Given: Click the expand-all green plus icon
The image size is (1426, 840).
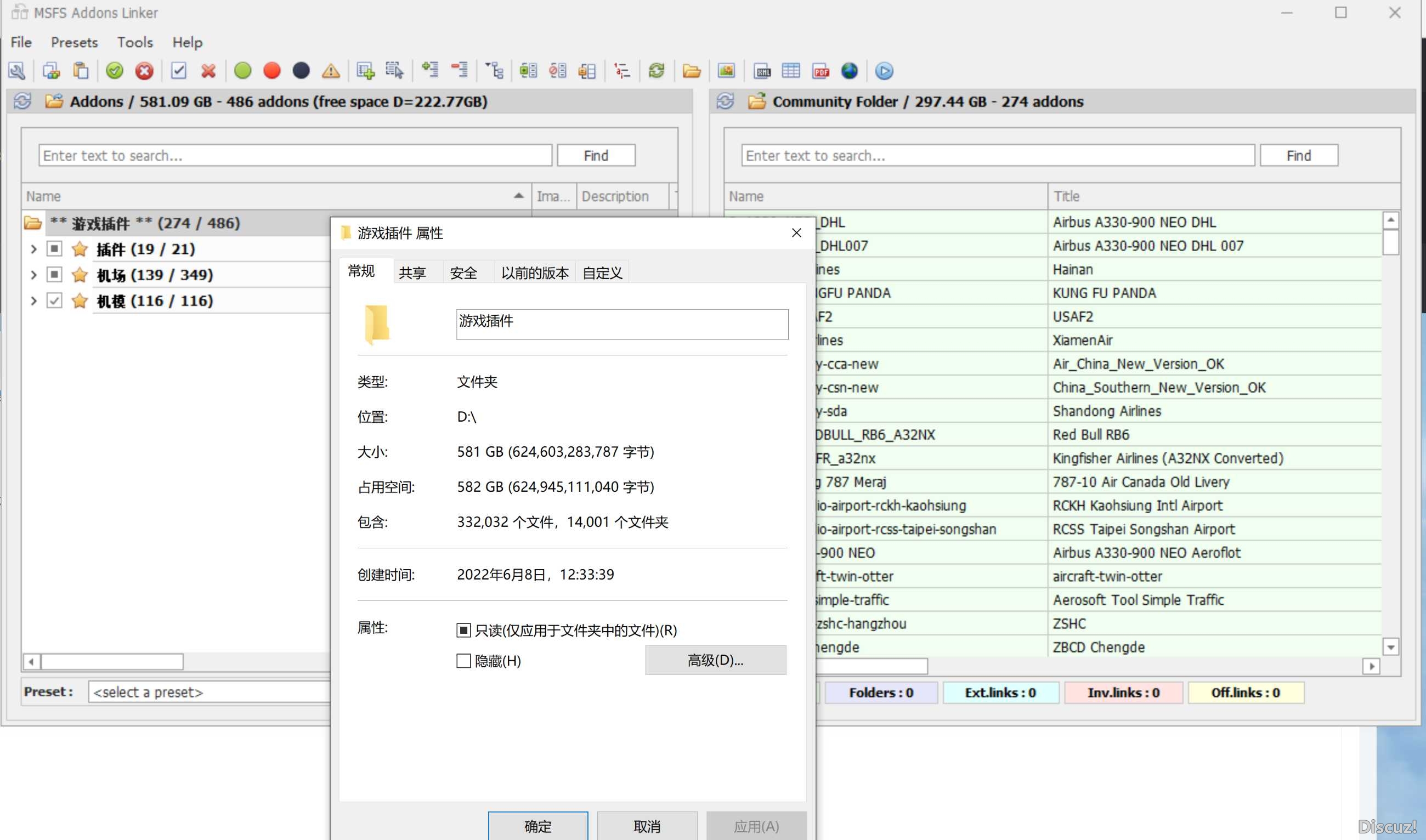Looking at the screenshot, I should (429, 70).
